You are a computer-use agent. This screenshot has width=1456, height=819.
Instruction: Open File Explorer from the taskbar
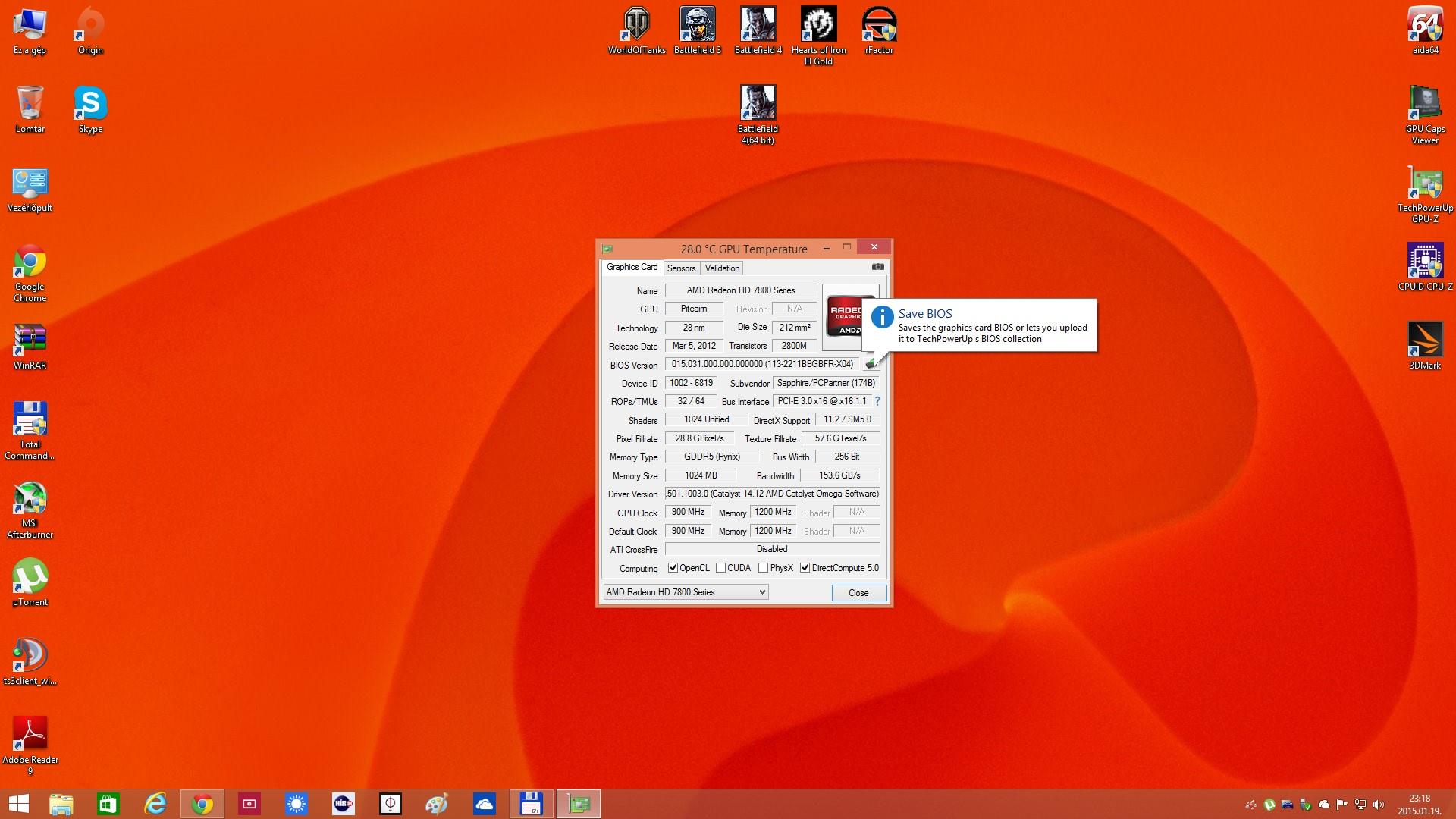point(61,804)
